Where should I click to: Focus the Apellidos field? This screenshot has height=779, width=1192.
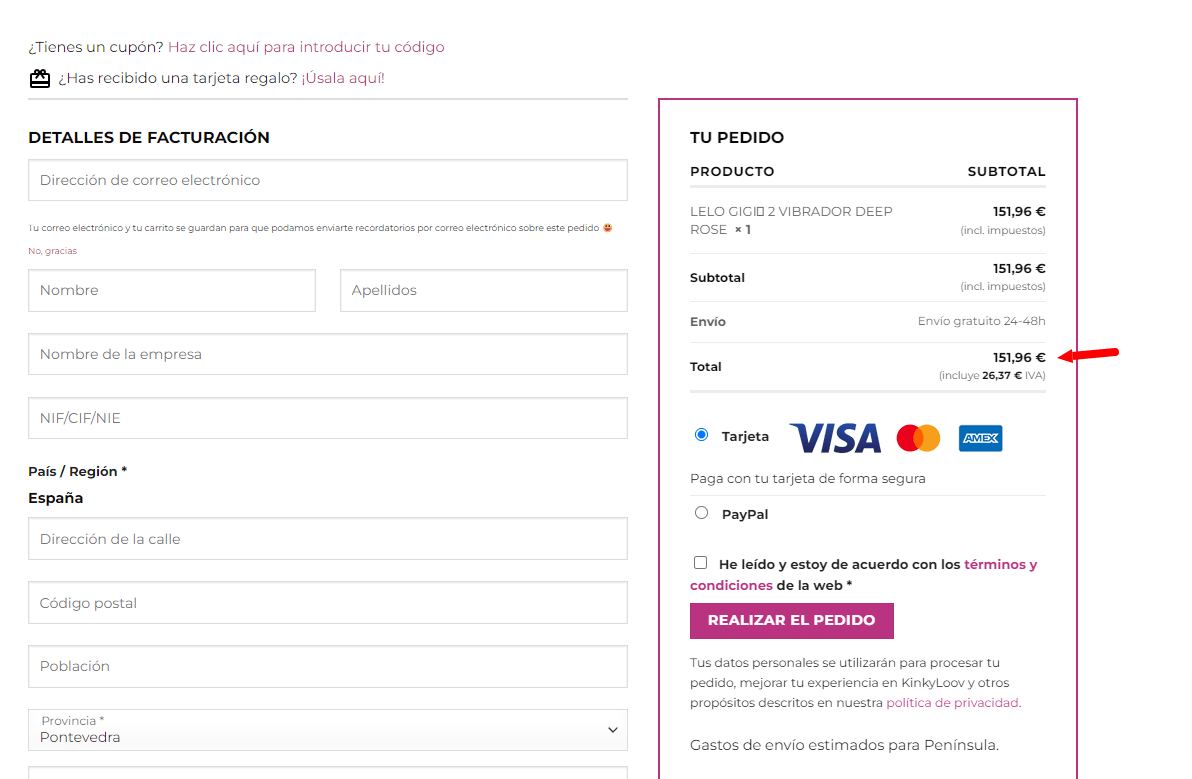(483, 290)
